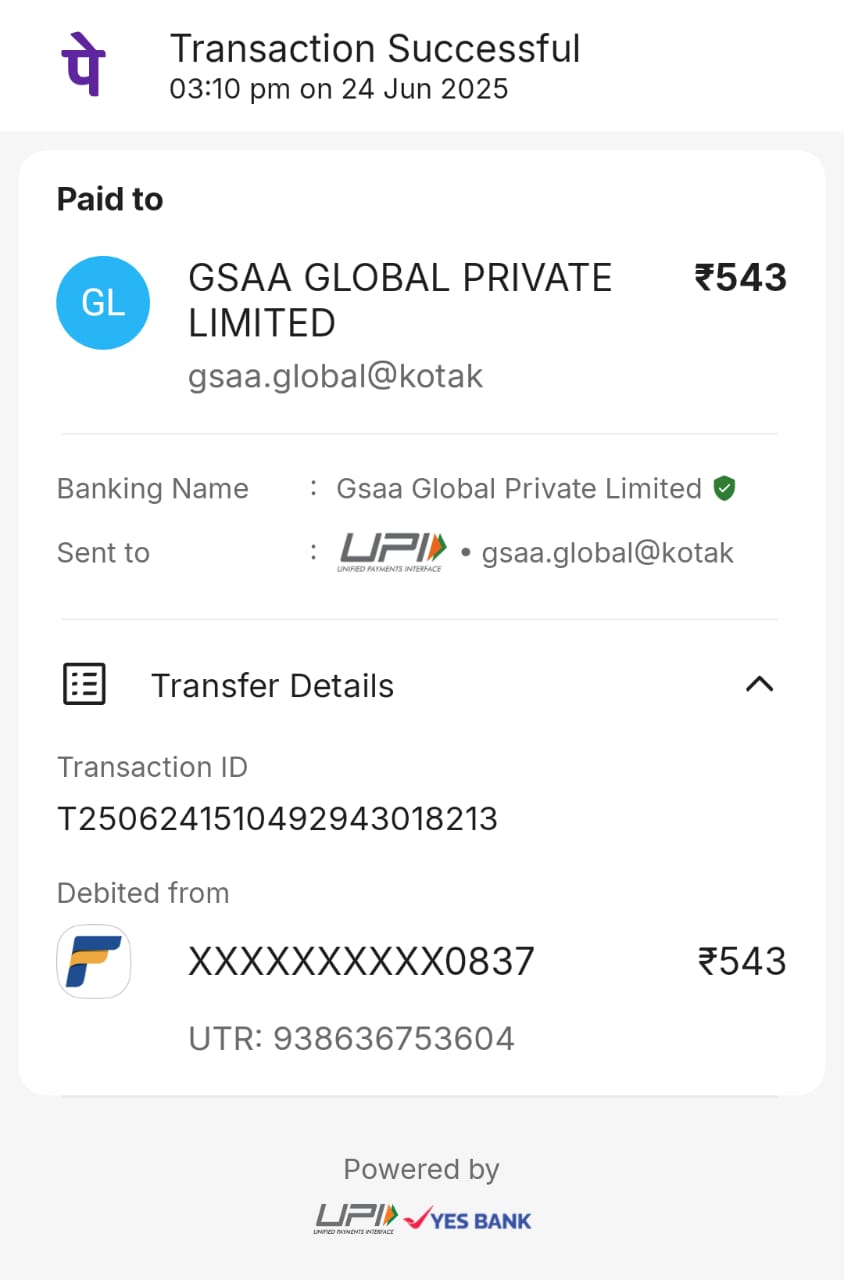The height and width of the screenshot is (1280, 844).
Task: Tap the masked account number XXXXXXXXXX0837
Action: [x=361, y=962]
